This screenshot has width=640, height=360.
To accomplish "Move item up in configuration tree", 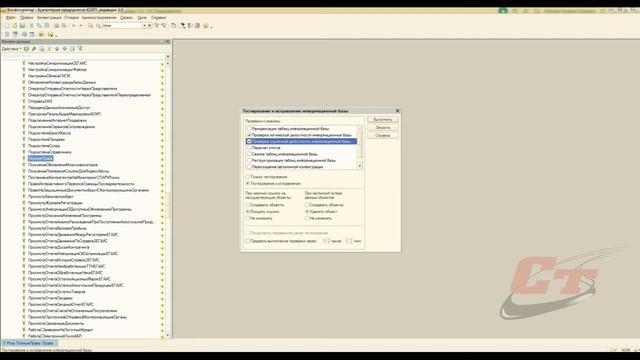I will point(57,49).
